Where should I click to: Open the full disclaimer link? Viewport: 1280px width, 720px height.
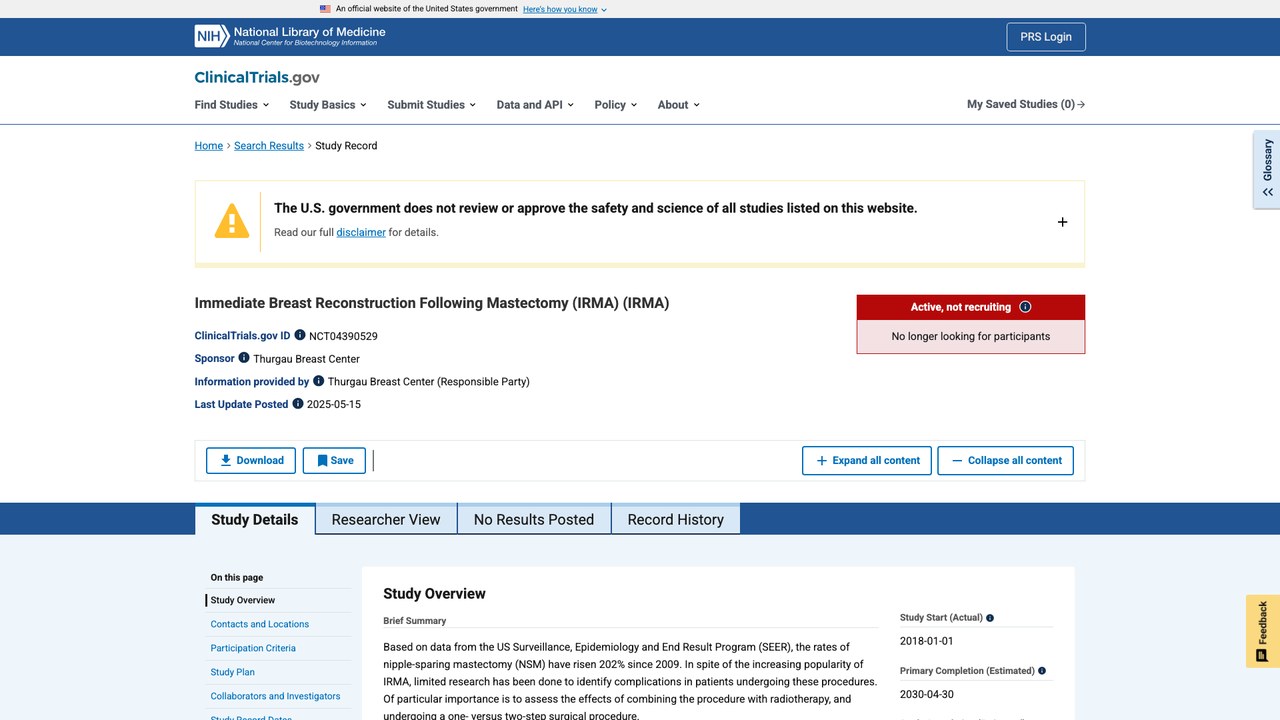point(361,232)
